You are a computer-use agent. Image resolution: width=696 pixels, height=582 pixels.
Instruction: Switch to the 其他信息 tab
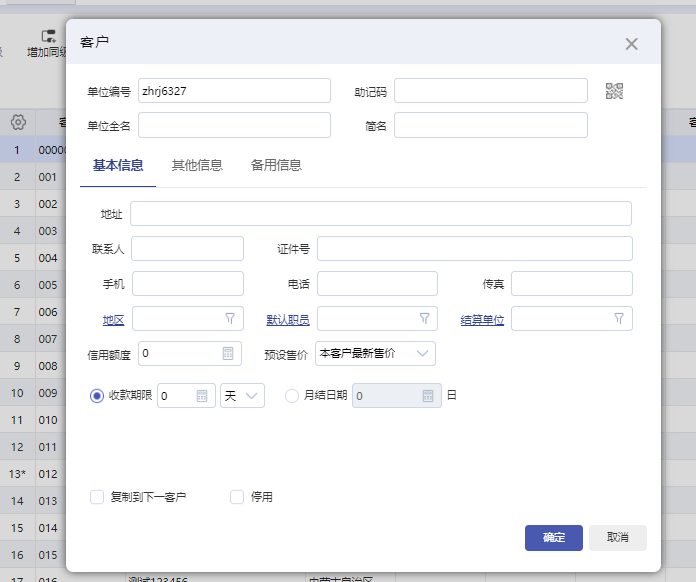tap(197, 166)
